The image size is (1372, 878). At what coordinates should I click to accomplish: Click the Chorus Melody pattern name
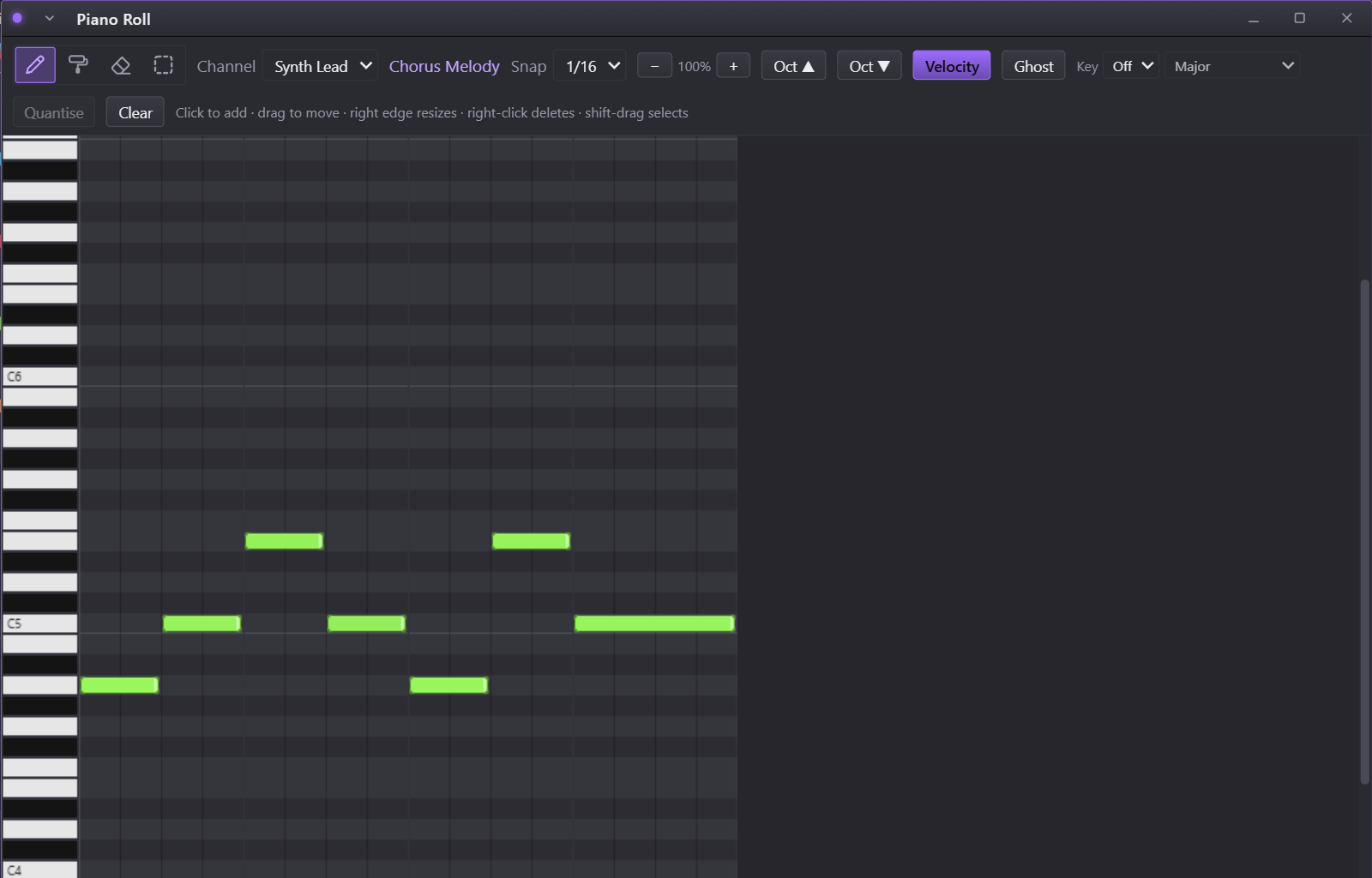444,66
